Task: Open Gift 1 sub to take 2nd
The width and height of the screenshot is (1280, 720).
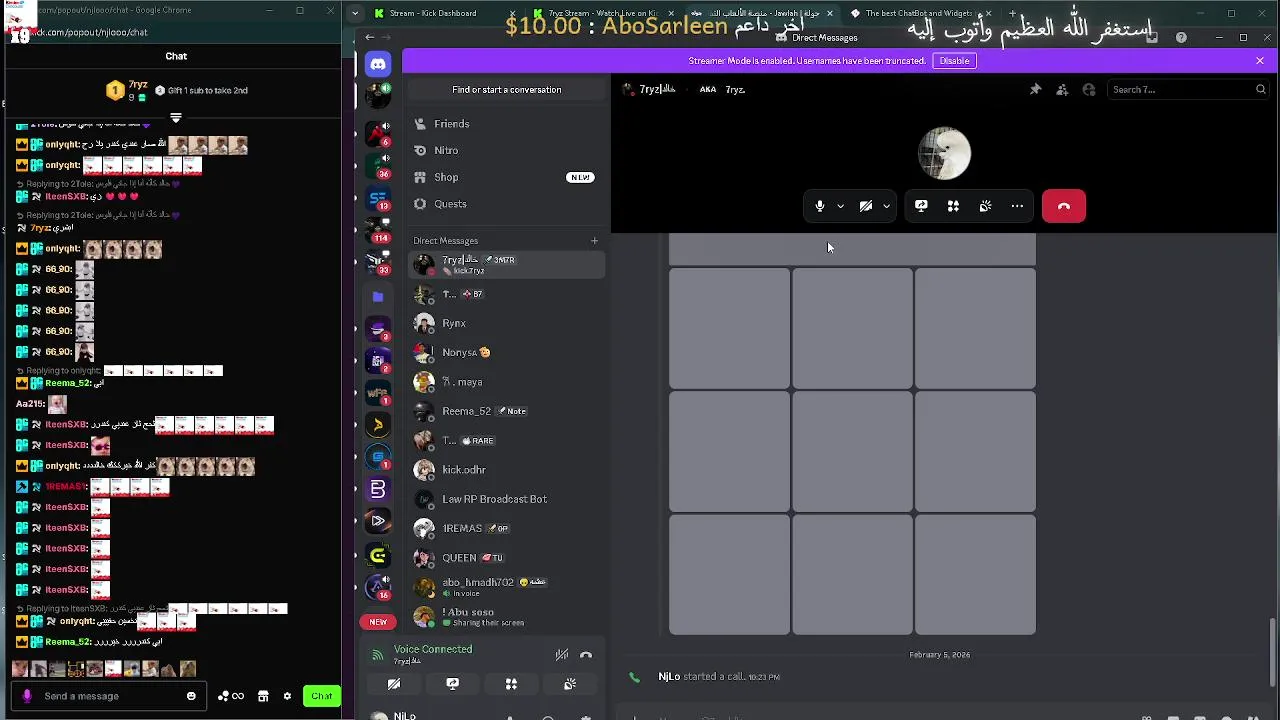Action: (x=201, y=90)
